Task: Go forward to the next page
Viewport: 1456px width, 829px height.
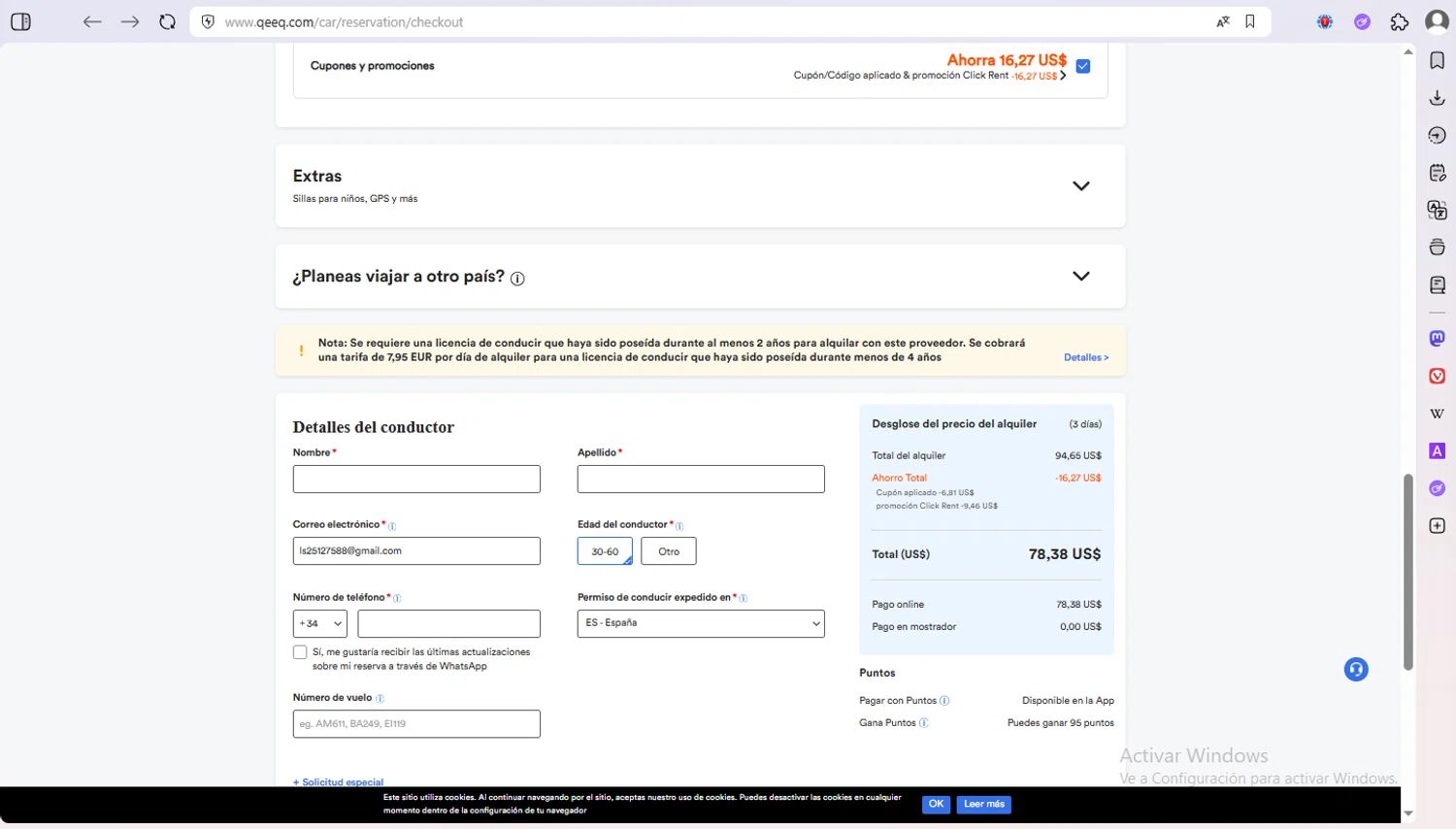Action: point(130,21)
